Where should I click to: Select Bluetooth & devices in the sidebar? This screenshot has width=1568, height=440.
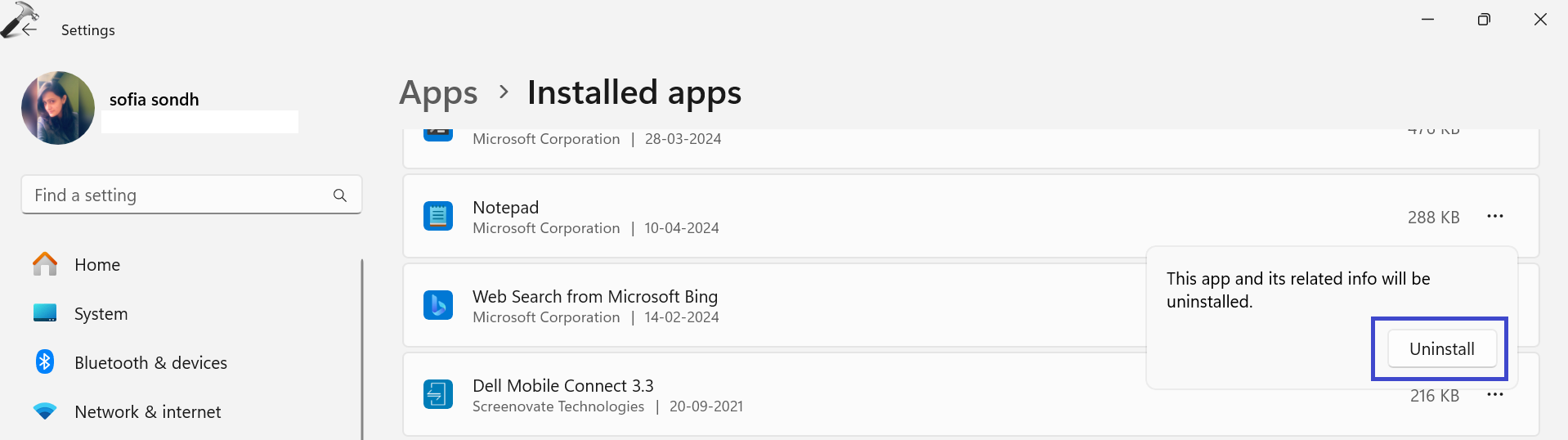click(150, 363)
